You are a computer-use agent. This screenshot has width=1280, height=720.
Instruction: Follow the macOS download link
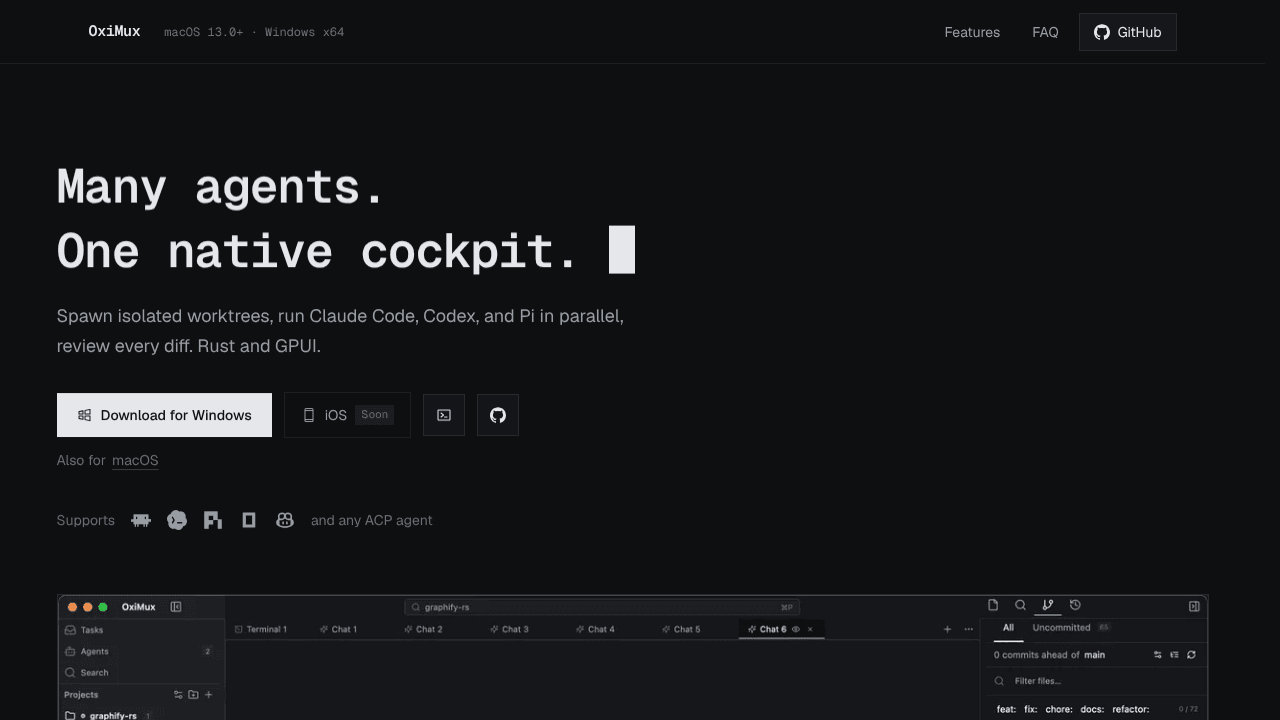[x=135, y=460]
